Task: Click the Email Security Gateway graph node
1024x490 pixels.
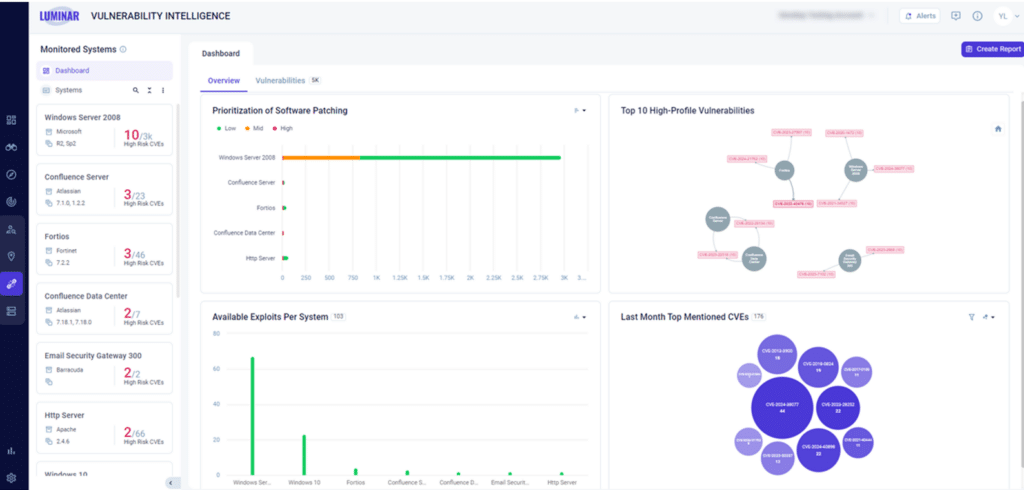Action: pyautogui.click(x=850, y=260)
